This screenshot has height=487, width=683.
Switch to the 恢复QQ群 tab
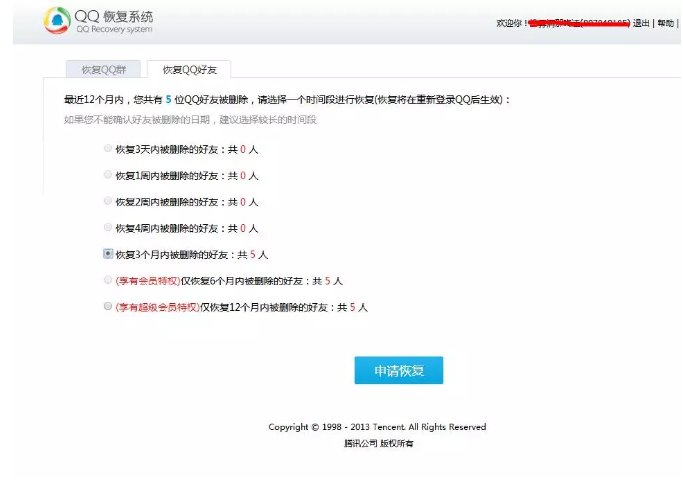click(103, 69)
